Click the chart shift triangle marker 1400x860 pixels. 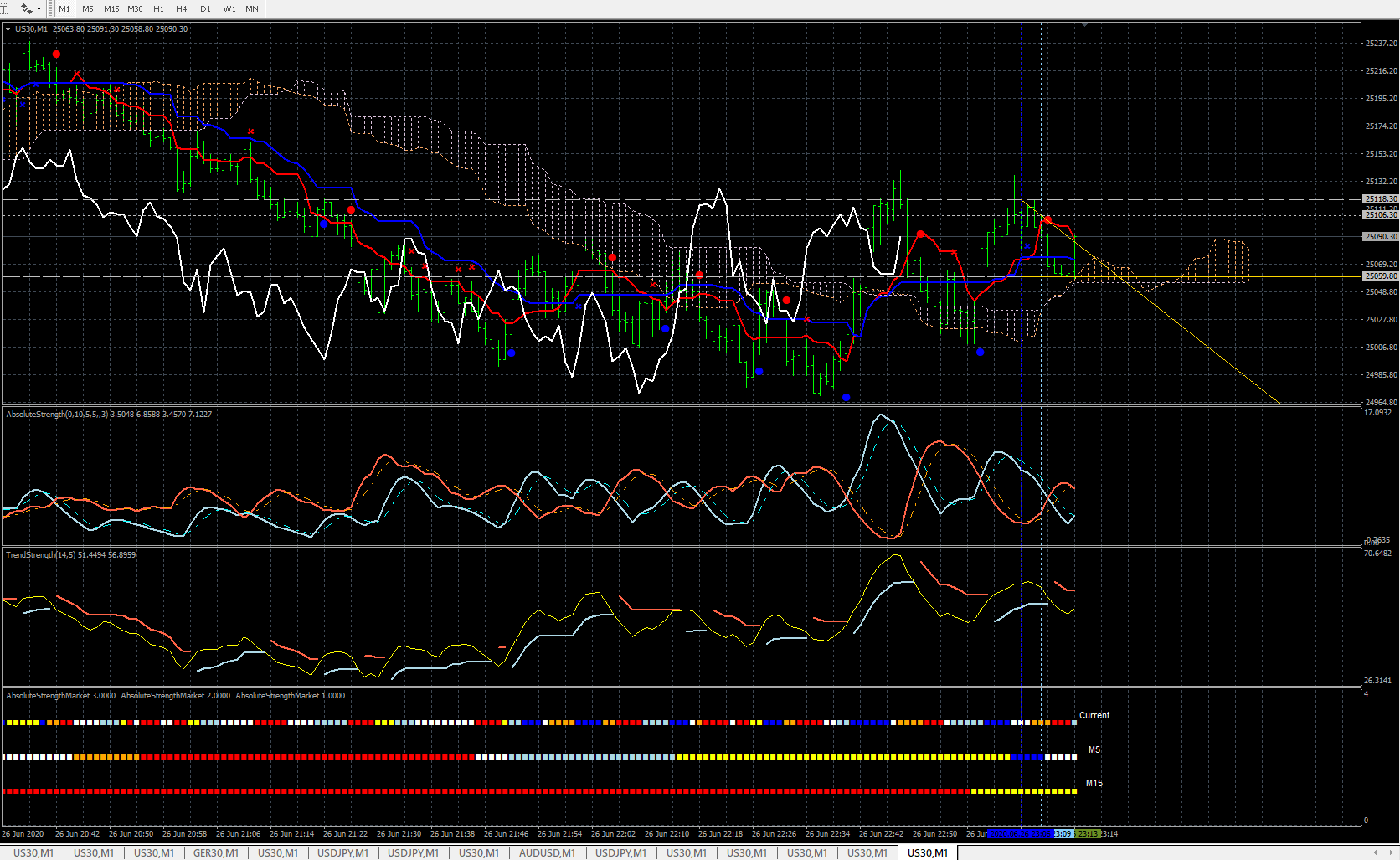[x=1084, y=25]
